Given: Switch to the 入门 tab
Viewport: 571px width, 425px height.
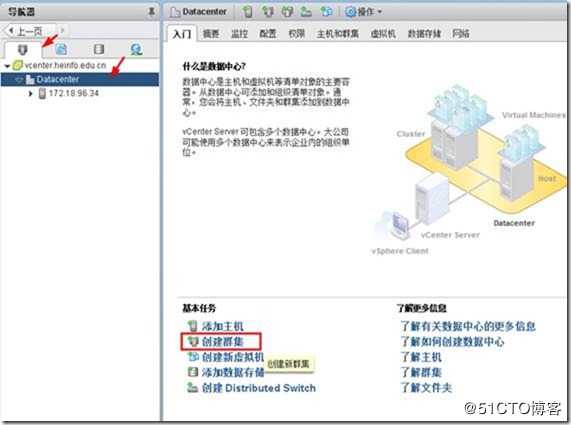Looking at the screenshot, I should click(182, 34).
